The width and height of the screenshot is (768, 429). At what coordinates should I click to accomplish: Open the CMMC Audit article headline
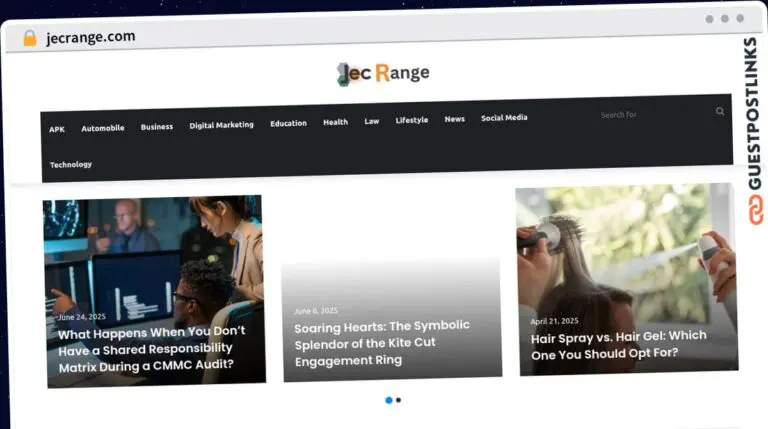pos(151,348)
